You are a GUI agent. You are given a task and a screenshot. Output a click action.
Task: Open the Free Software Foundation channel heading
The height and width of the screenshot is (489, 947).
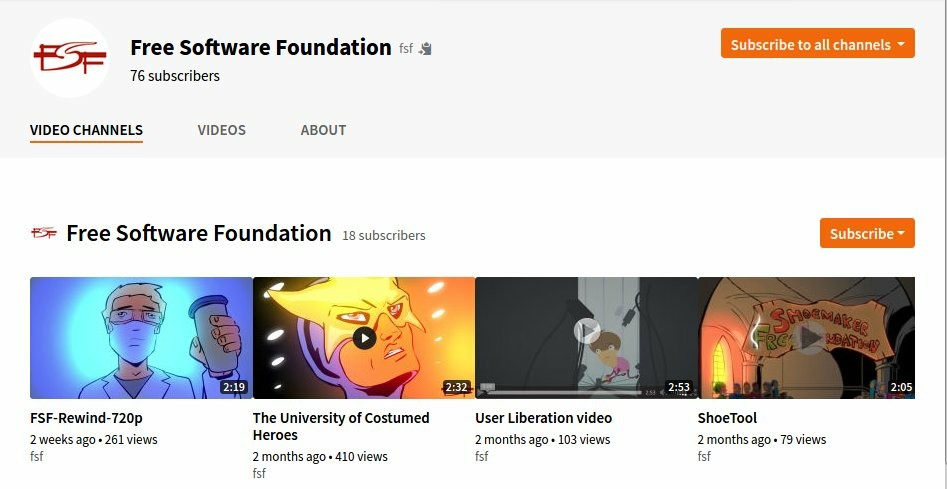point(199,233)
